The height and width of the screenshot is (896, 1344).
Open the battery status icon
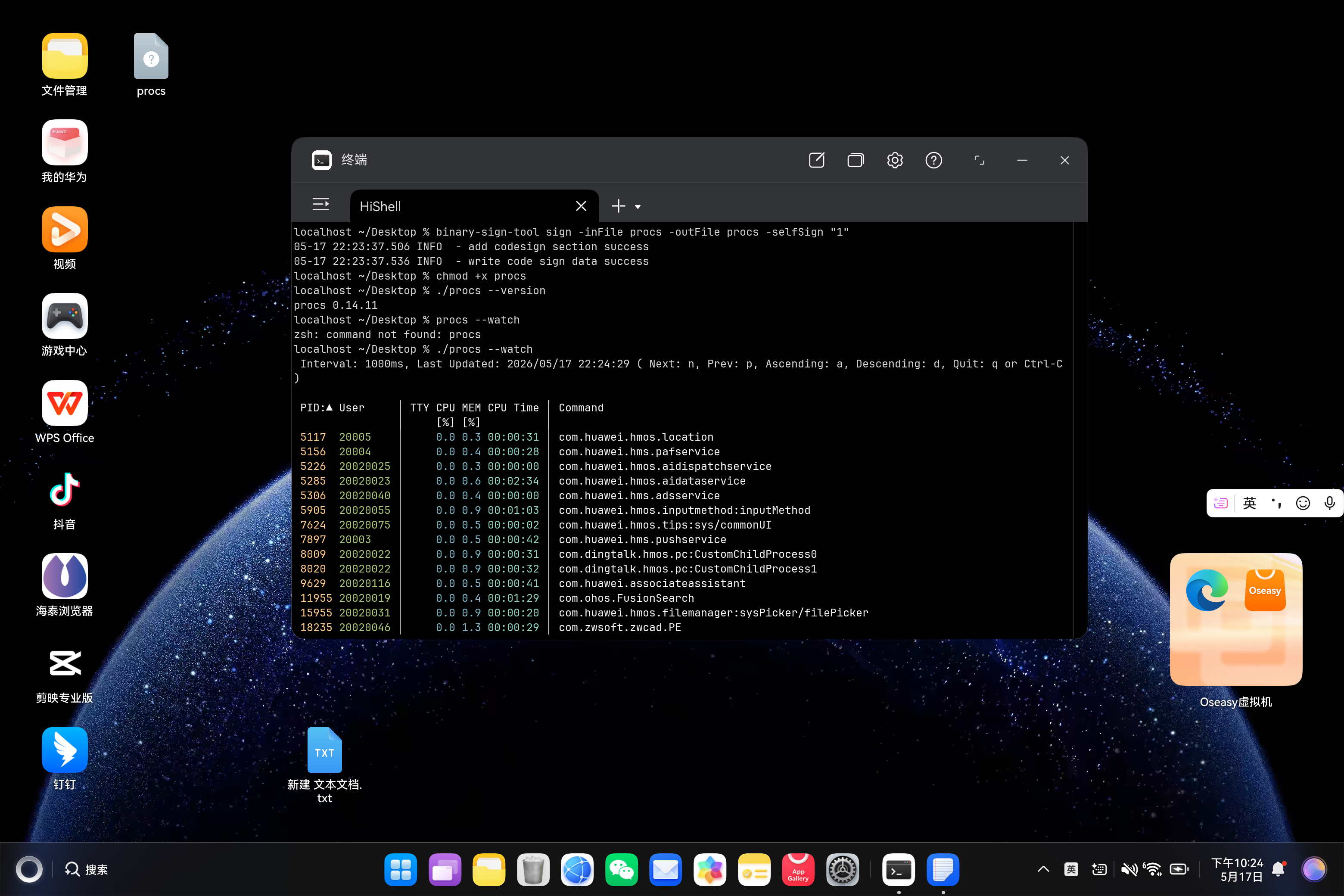point(1179,869)
